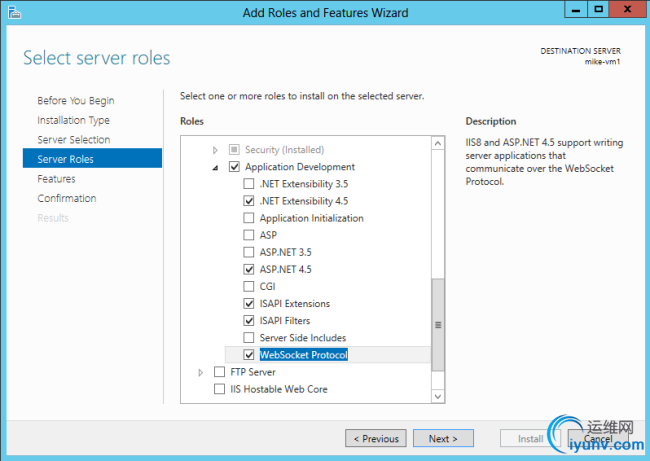Maximize the wizard window
The height and width of the screenshot is (461, 650).
click(x=598, y=9)
